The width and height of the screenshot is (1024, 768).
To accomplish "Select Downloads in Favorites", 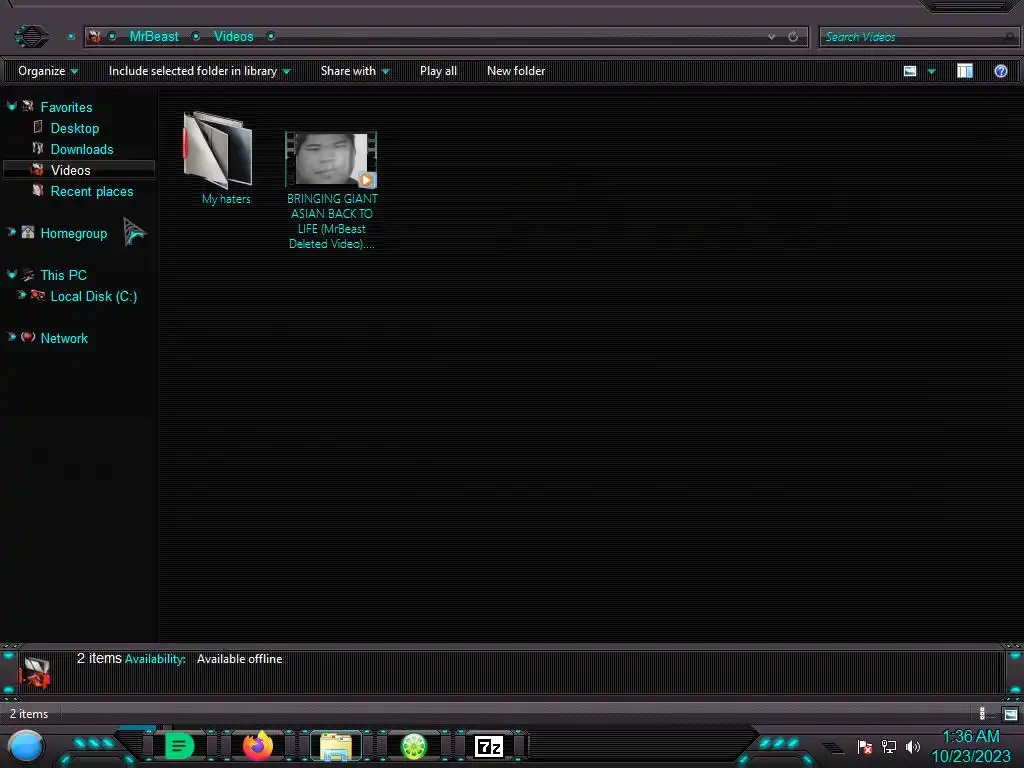I will [82, 149].
